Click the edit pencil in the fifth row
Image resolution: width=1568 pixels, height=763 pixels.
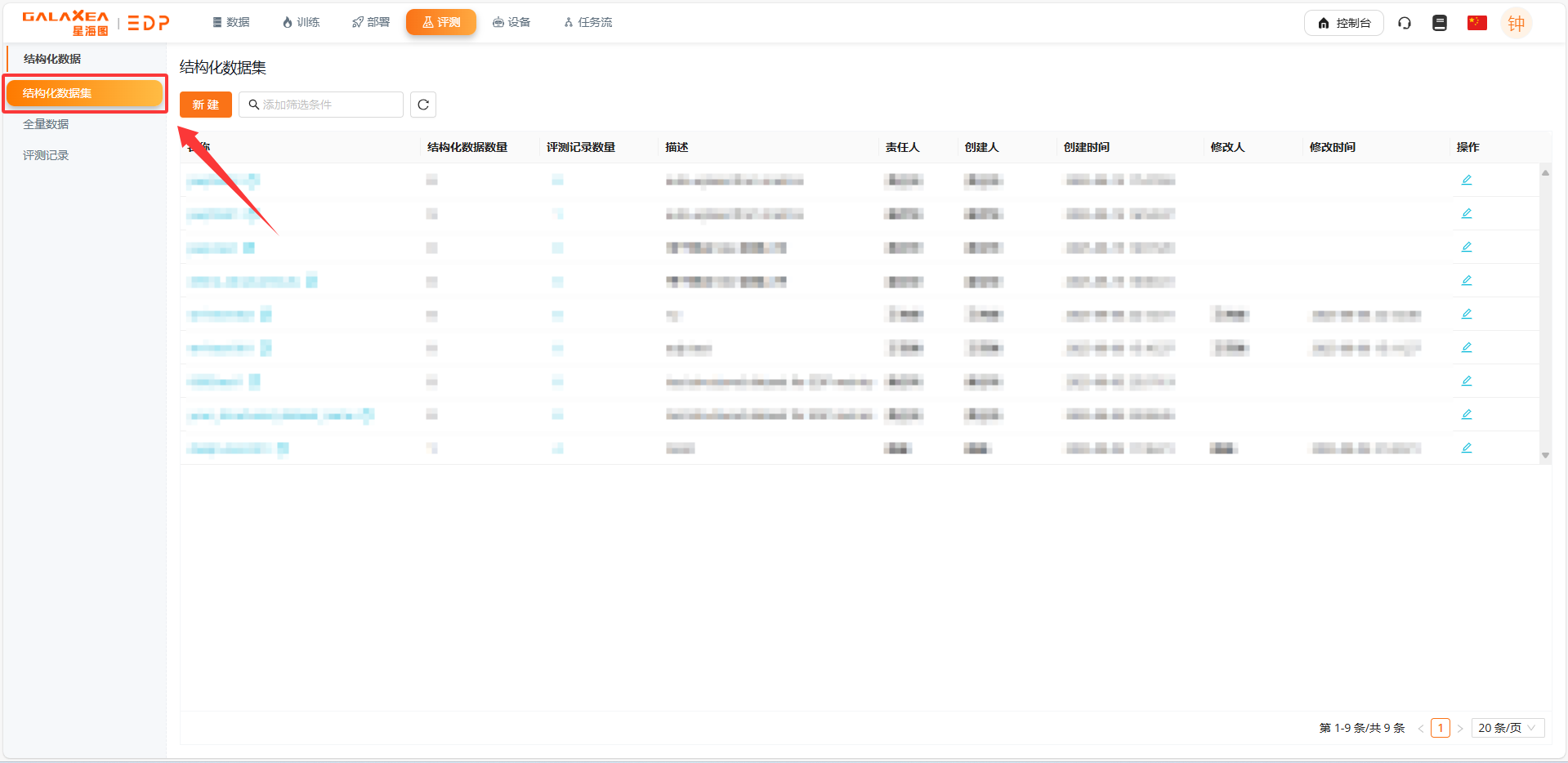click(1467, 314)
